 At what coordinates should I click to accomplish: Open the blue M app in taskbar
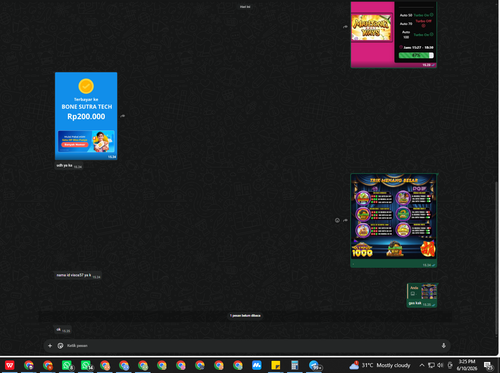[256, 365]
